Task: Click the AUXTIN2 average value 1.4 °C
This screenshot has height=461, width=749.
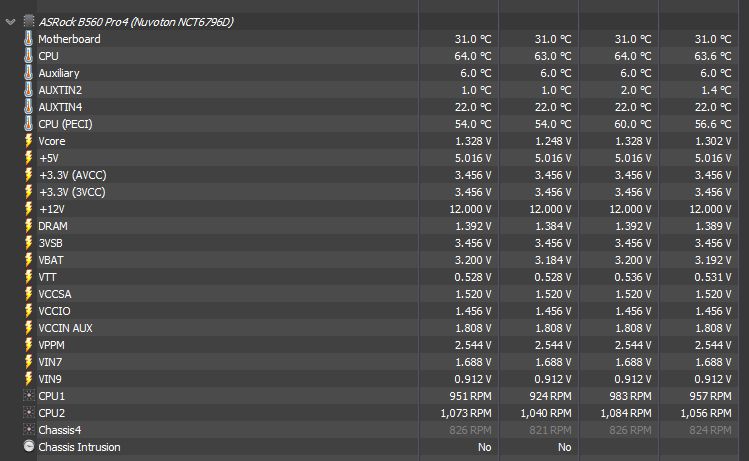Action: [x=716, y=90]
